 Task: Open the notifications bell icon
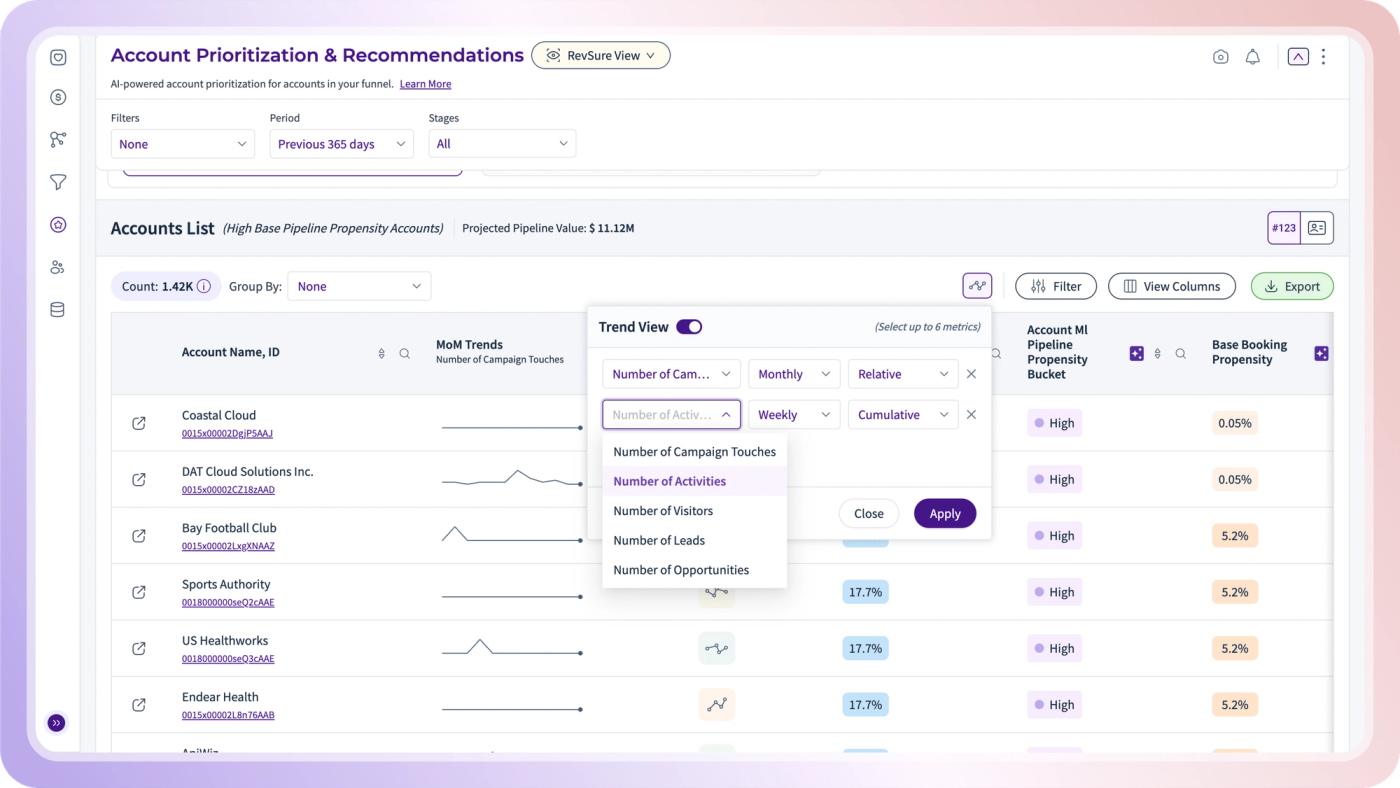pyautogui.click(x=1252, y=57)
